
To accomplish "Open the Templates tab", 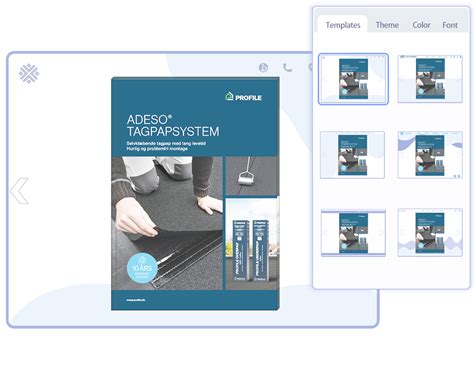I will point(343,25).
